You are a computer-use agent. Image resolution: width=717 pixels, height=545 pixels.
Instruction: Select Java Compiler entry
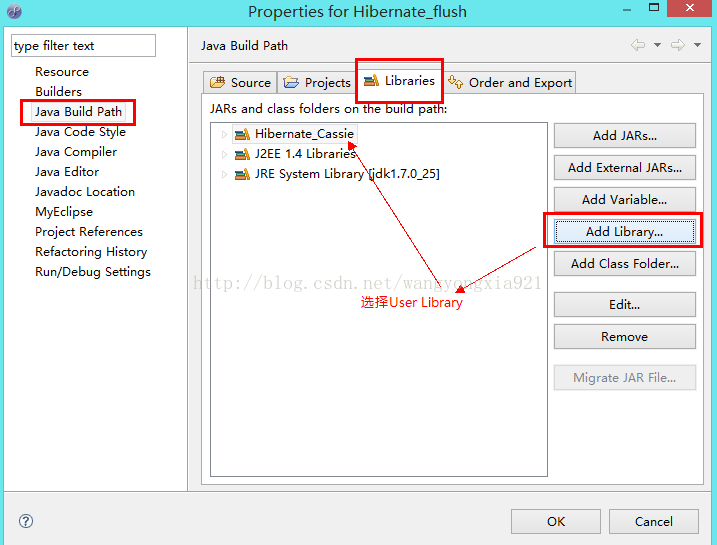pos(76,152)
